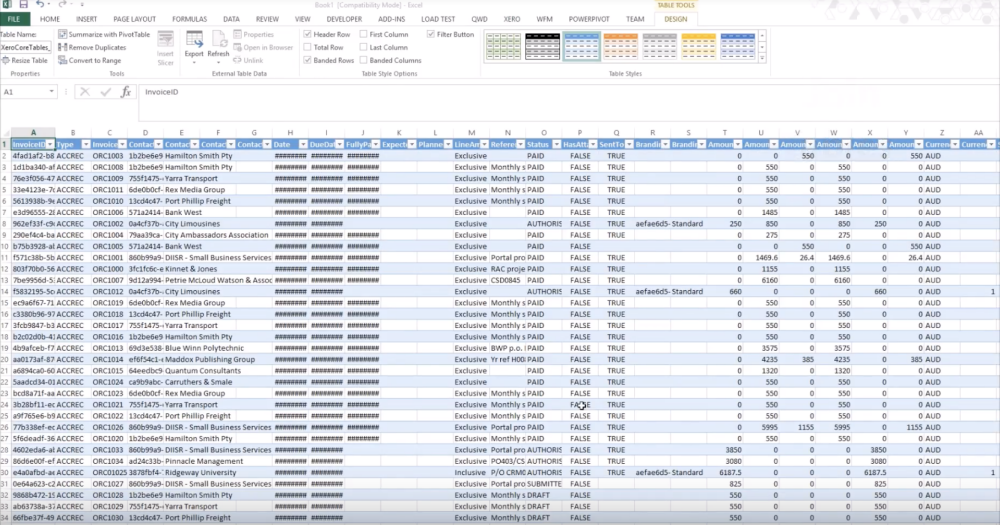The image size is (1000, 525).
Task: Switch to the INSERT ribbon tab
Action: click(87, 19)
